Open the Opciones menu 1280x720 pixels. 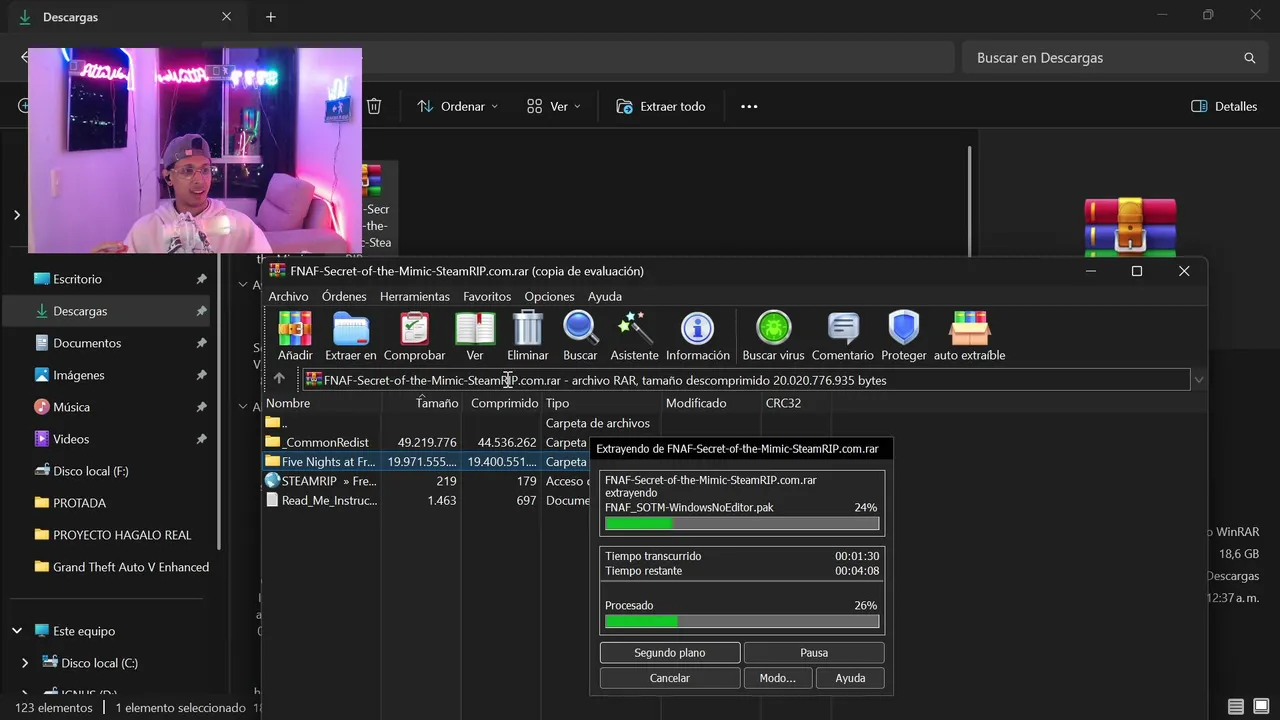click(550, 296)
